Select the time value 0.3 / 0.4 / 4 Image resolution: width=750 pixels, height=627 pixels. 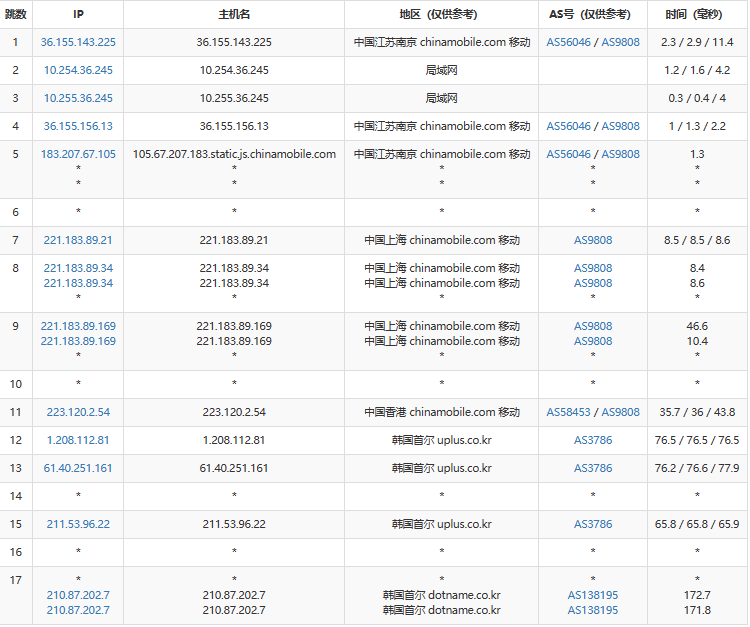click(x=697, y=98)
